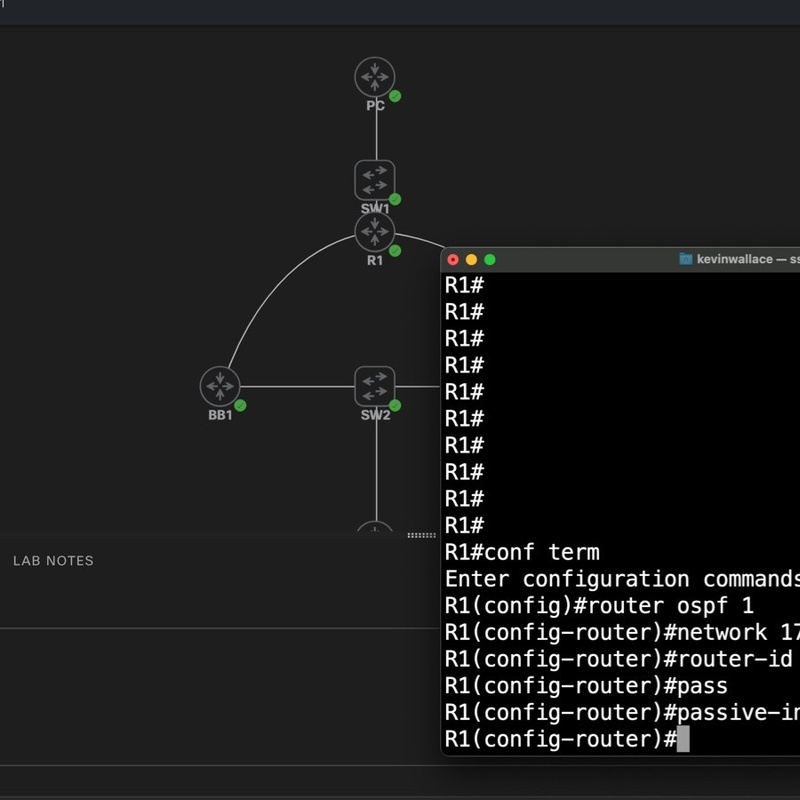Click the SW2 node label
The width and height of the screenshot is (800, 800).
(x=375, y=415)
